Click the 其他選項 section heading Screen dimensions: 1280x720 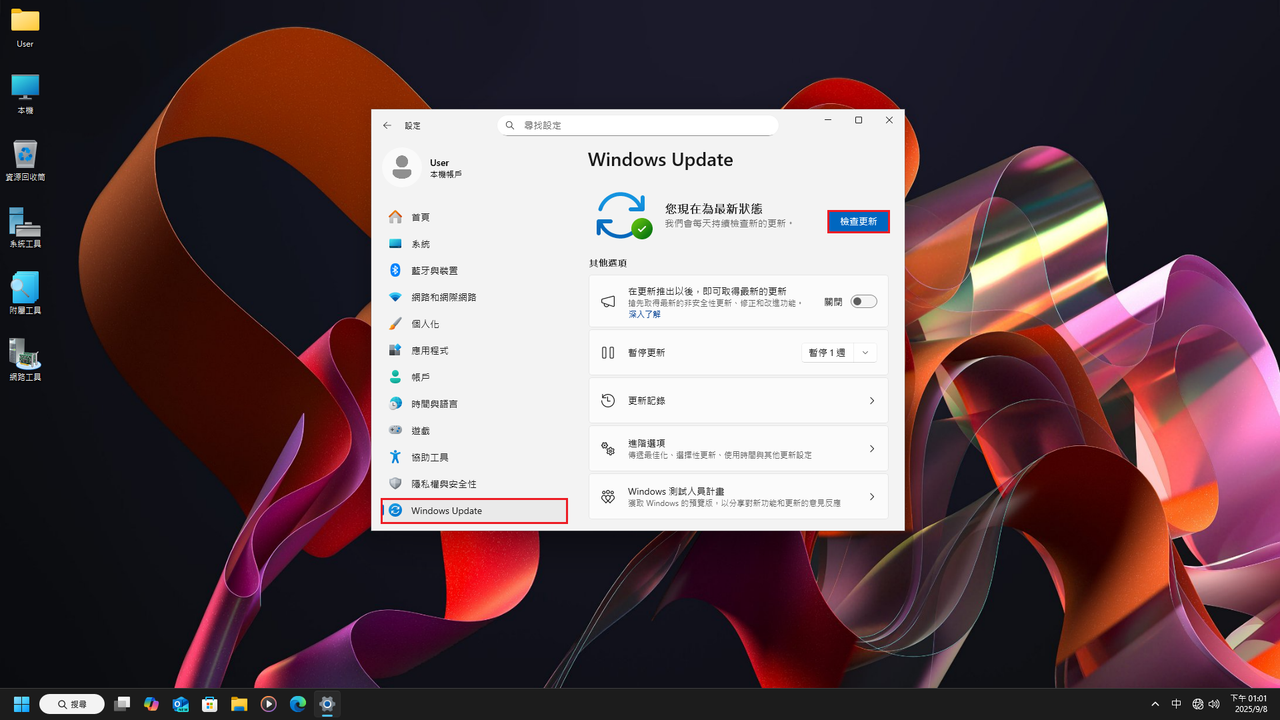click(607, 263)
